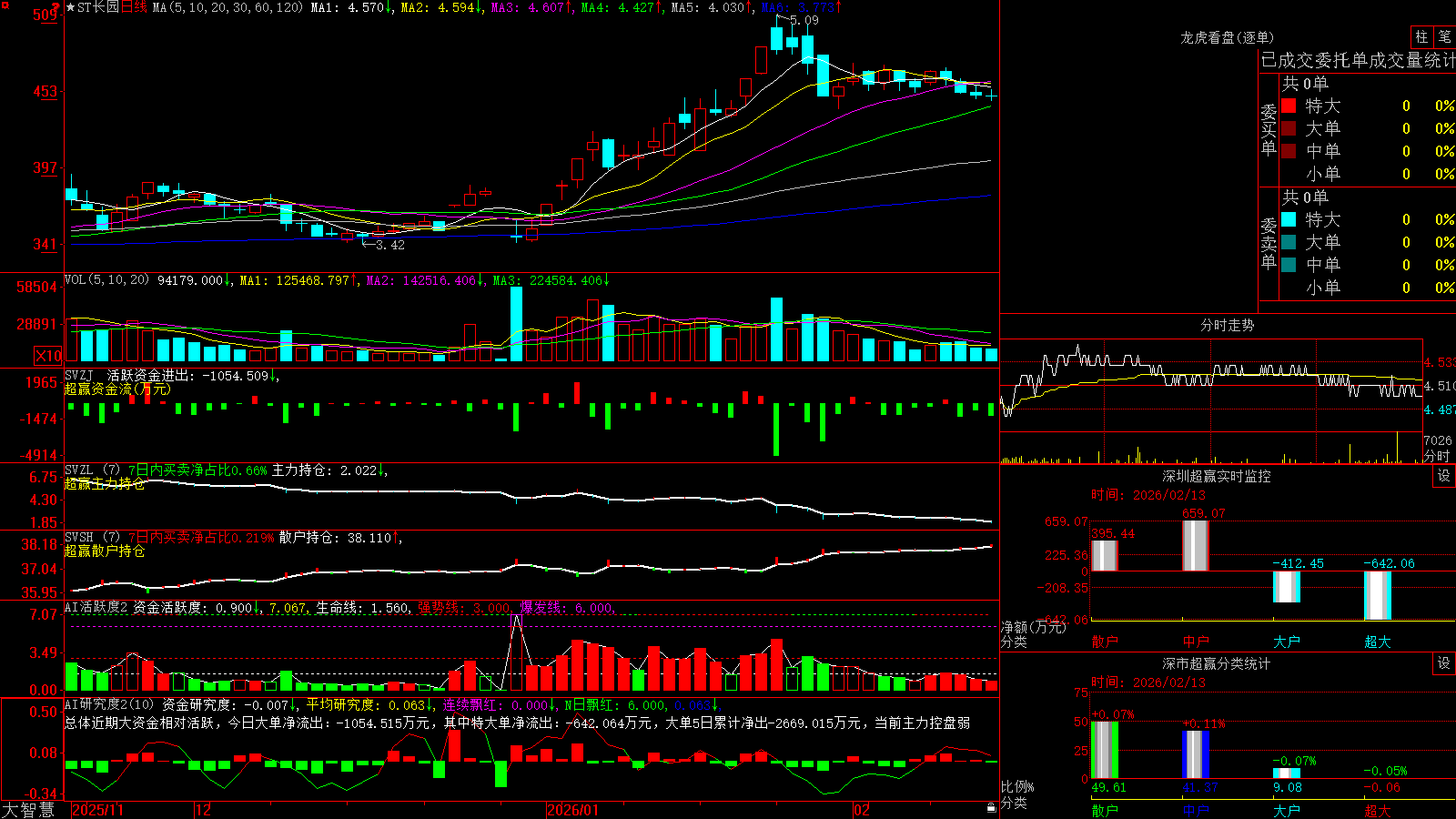The height and width of the screenshot is (819, 1456).
Task: Click the 强势线: 3.000 label
Action: [x=465, y=607]
